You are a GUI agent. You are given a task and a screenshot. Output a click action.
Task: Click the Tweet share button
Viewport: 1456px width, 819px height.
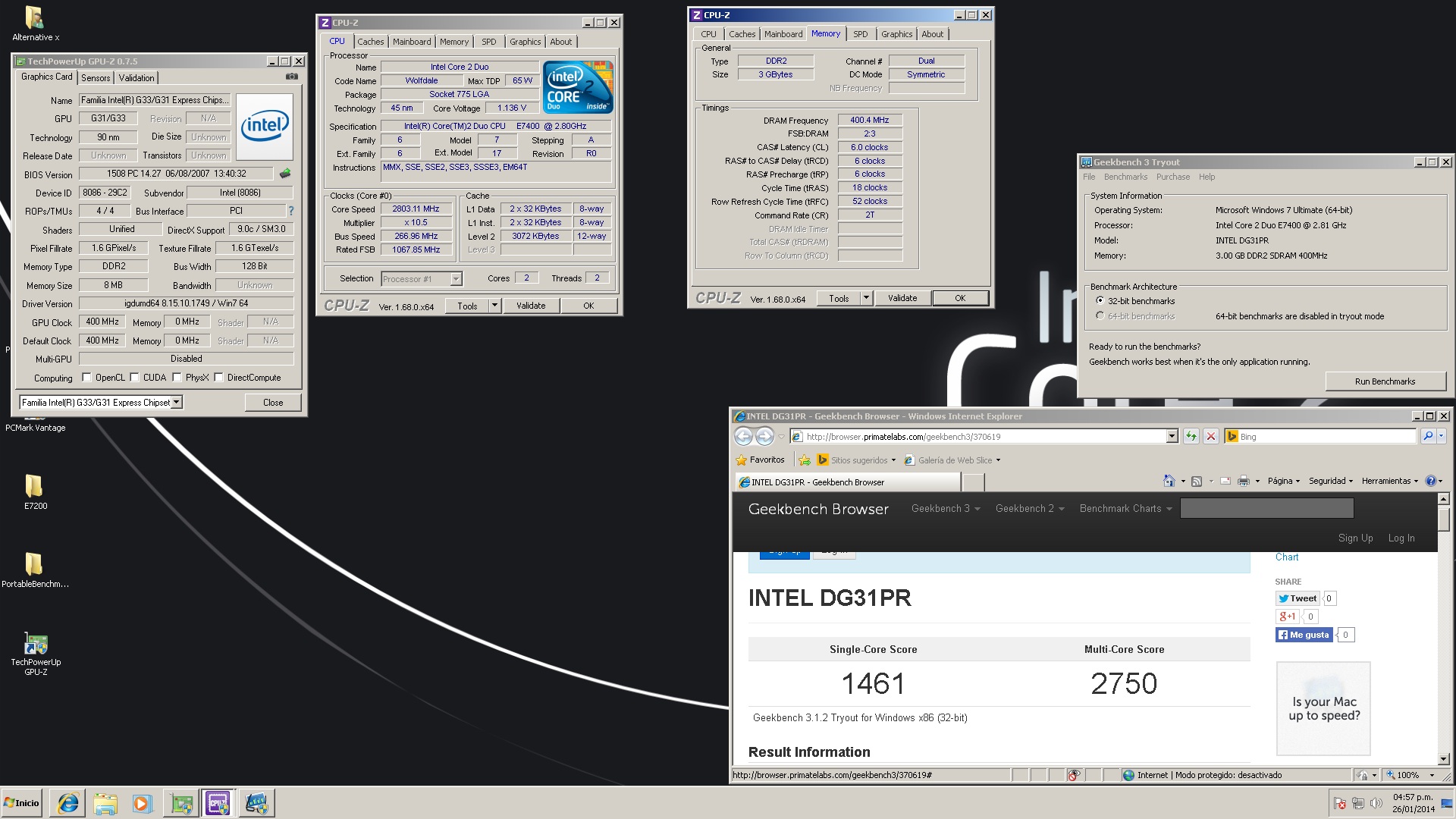coord(1298,598)
